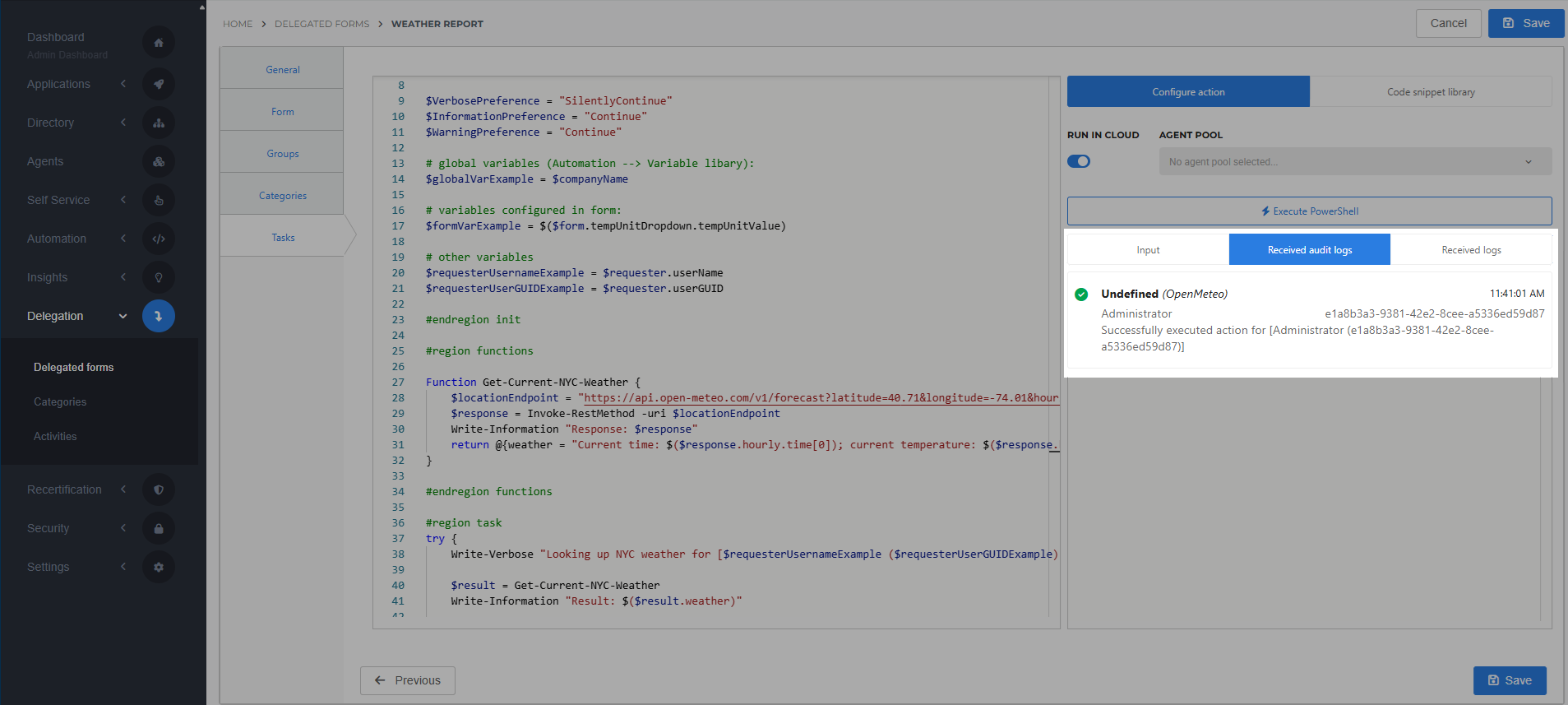Screen dimensions: 1568x705
Task: Open the Settings gear icon
Action: [x=158, y=567]
